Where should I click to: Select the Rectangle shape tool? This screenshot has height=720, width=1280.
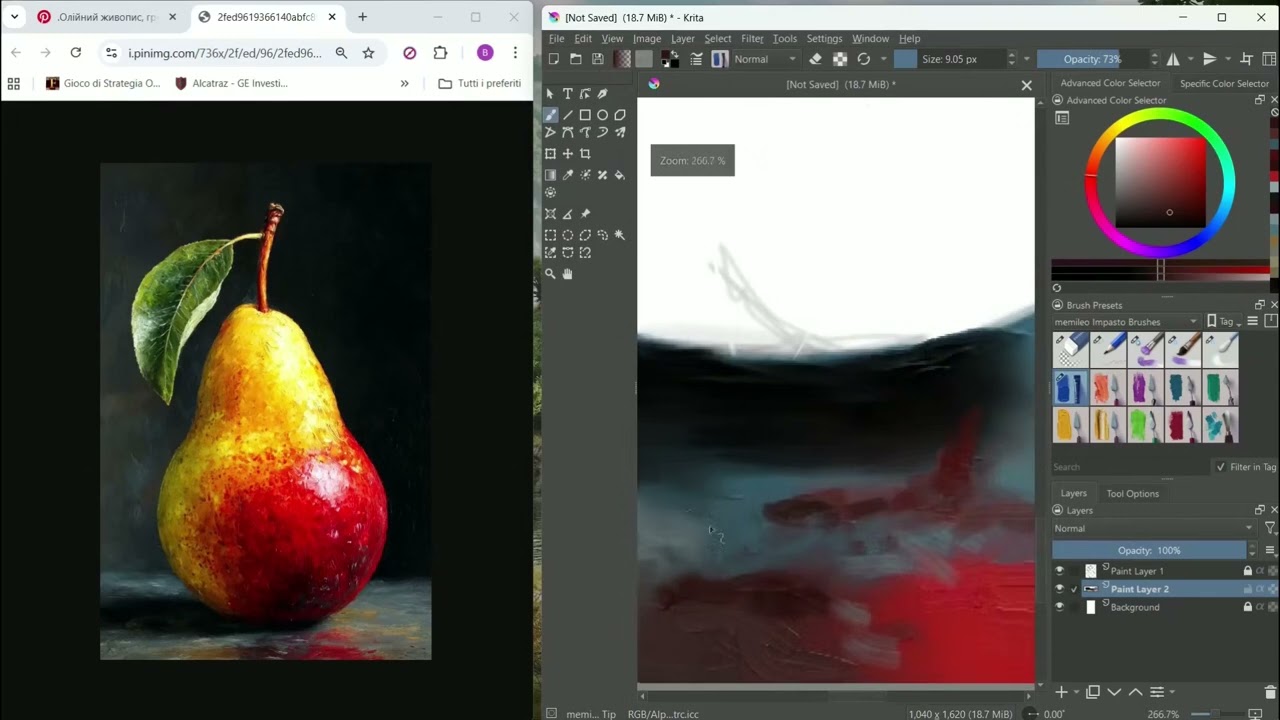pyautogui.click(x=585, y=115)
